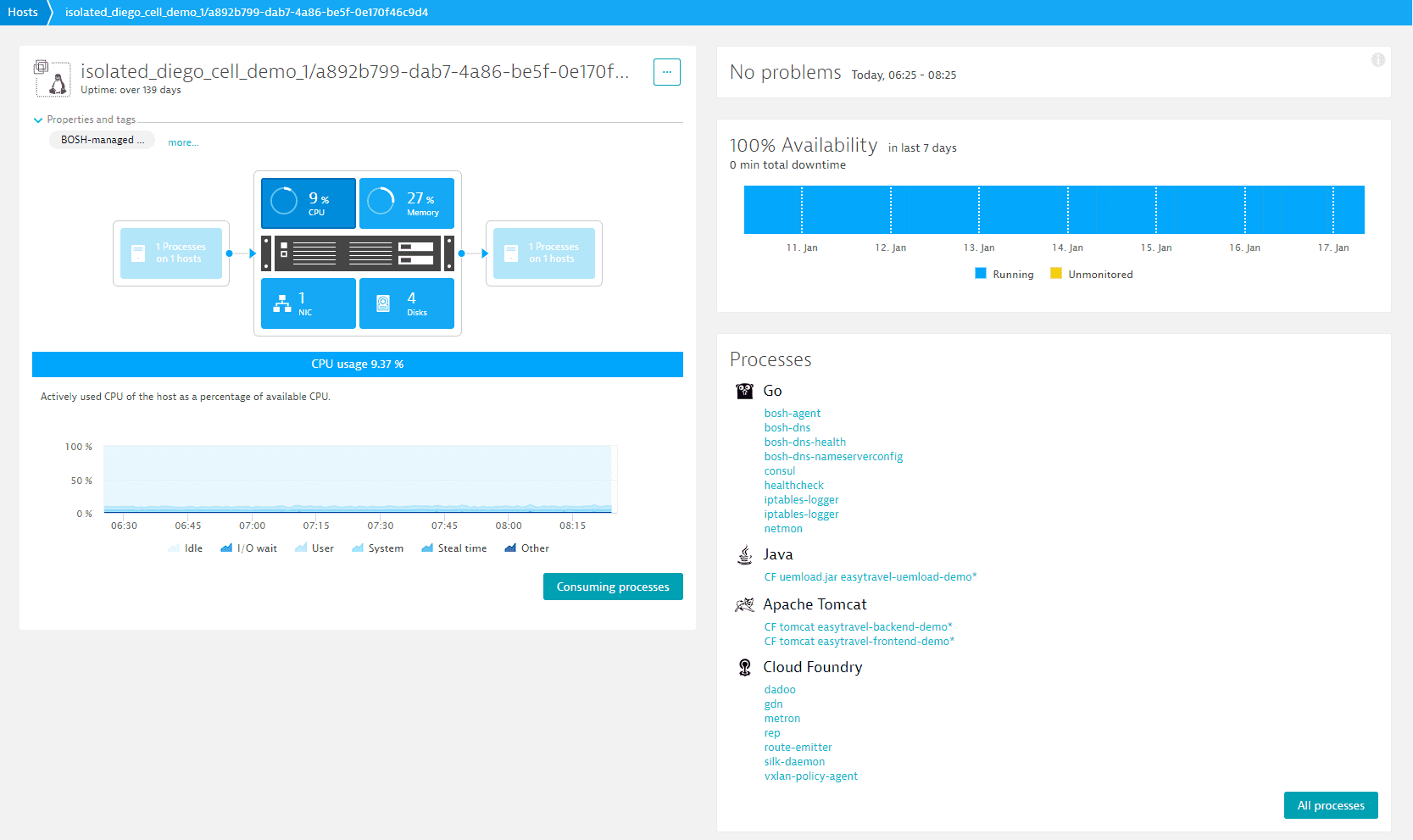Screen dimensions: 1413x840
Task: Open the consul process
Action: point(780,471)
